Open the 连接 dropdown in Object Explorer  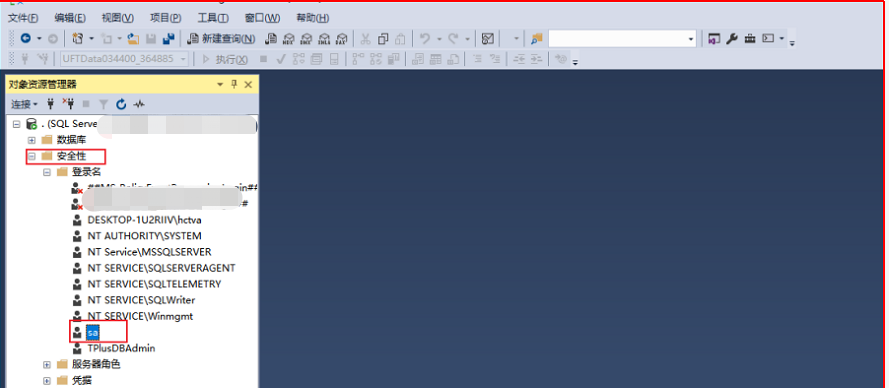pyautogui.click(x=24, y=104)
